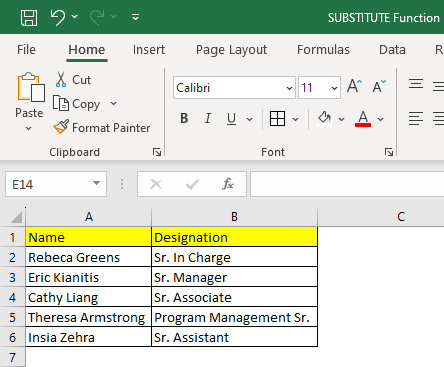Select cell Theresa Armstrong
Viewport: 444px width, 367px height.
[89, 317]
